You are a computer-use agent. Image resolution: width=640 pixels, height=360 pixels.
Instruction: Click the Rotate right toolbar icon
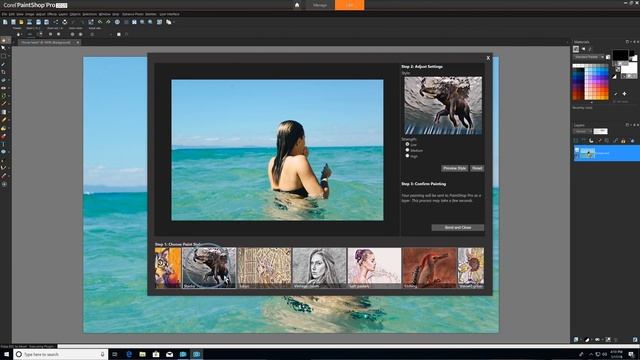(x=108, y=22)
